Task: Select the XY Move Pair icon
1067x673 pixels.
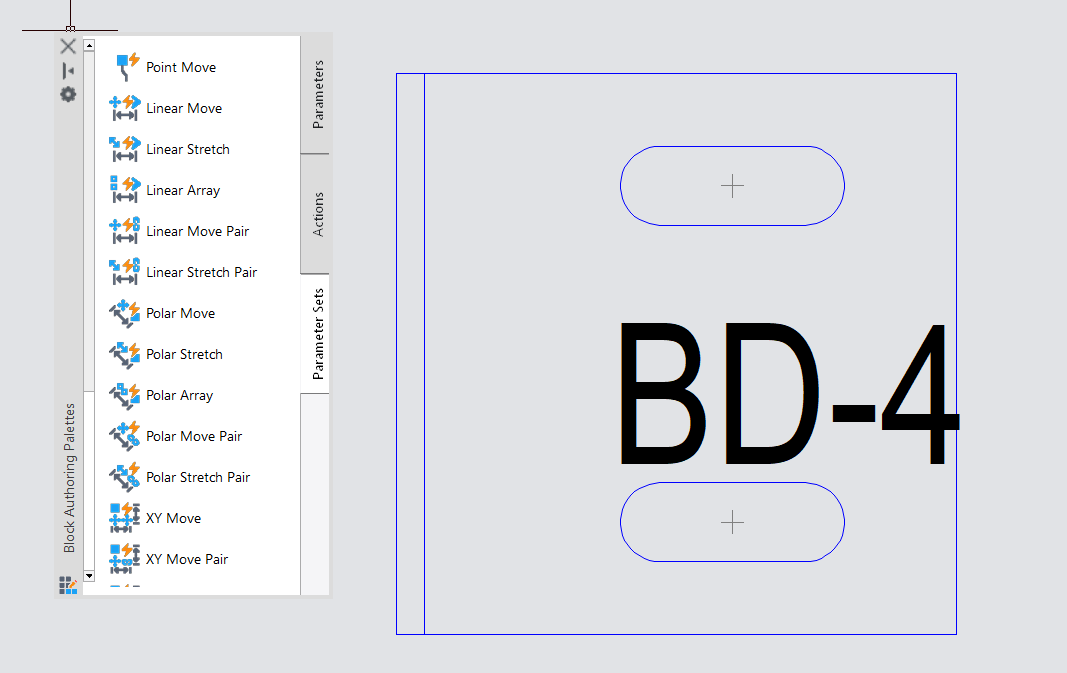Action: 125,559
